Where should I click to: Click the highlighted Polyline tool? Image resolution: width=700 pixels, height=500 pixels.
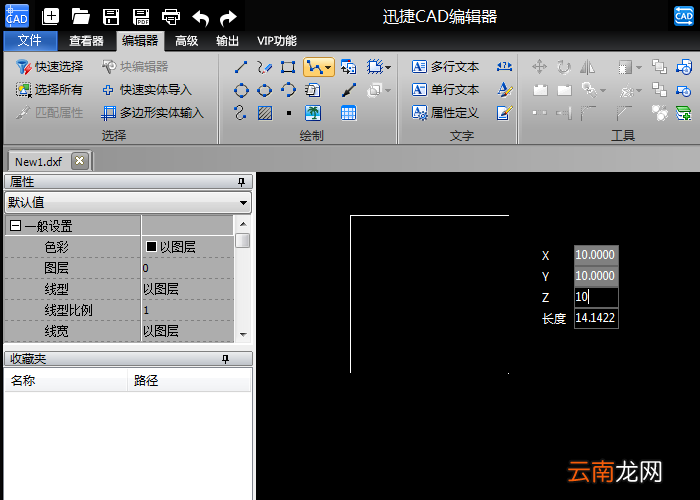tap(315, 67)
